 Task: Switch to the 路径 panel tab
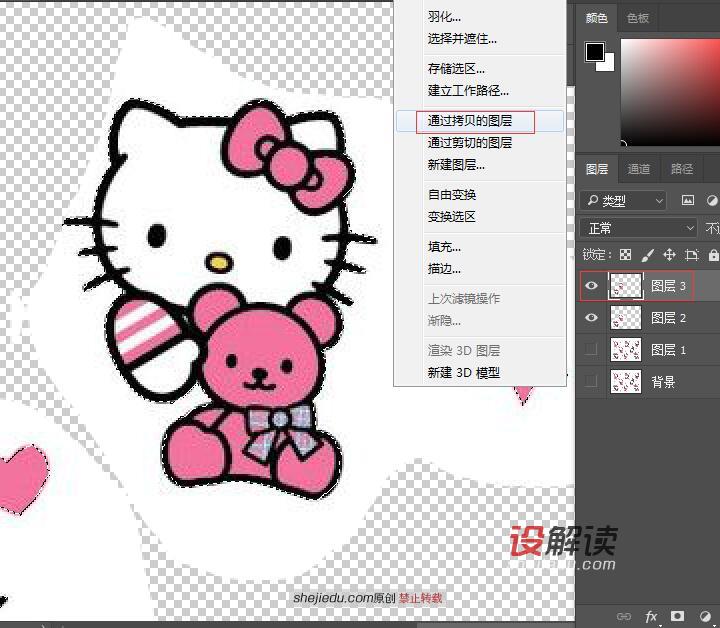681,169
